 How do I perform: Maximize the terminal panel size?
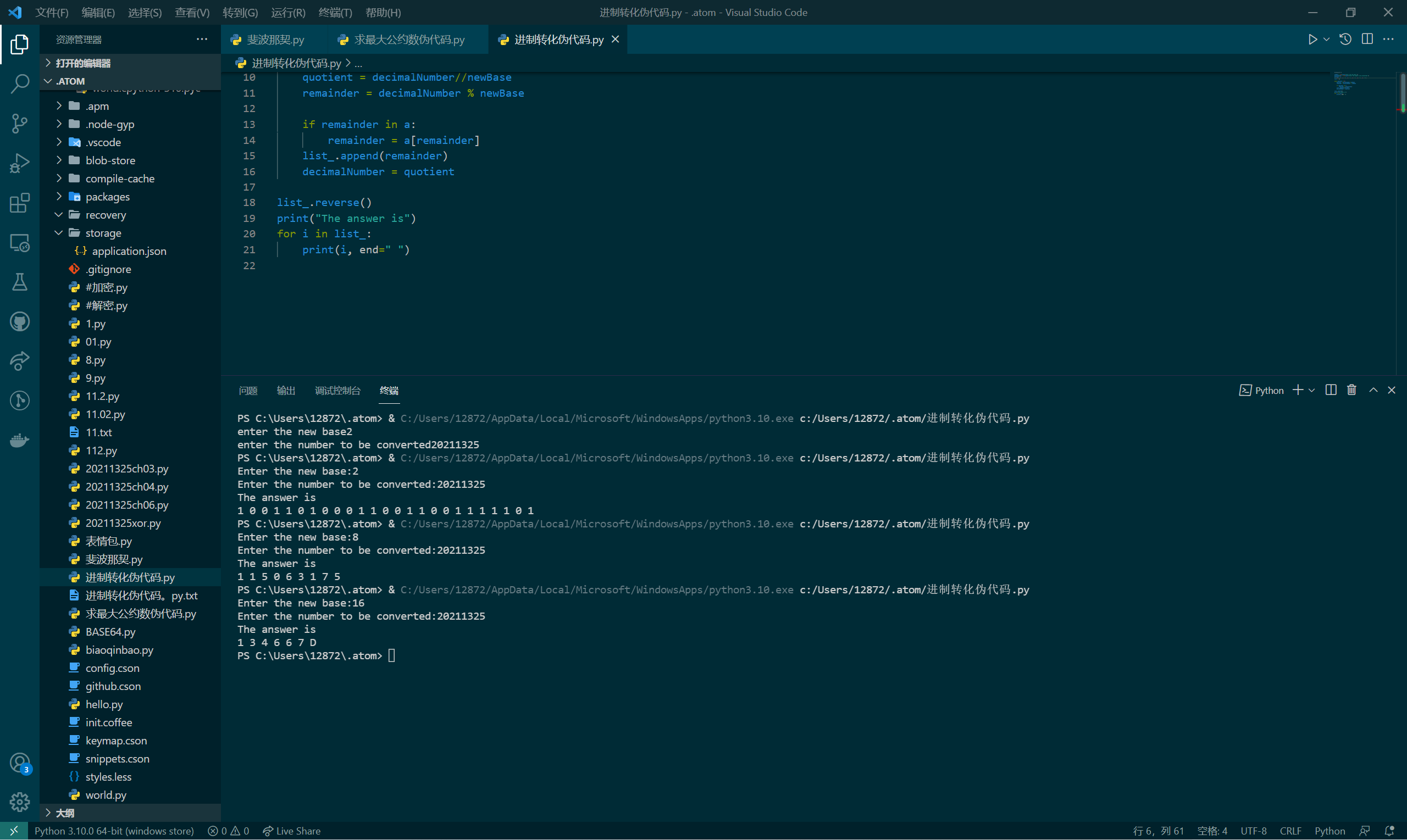[x=1373, y=390]
